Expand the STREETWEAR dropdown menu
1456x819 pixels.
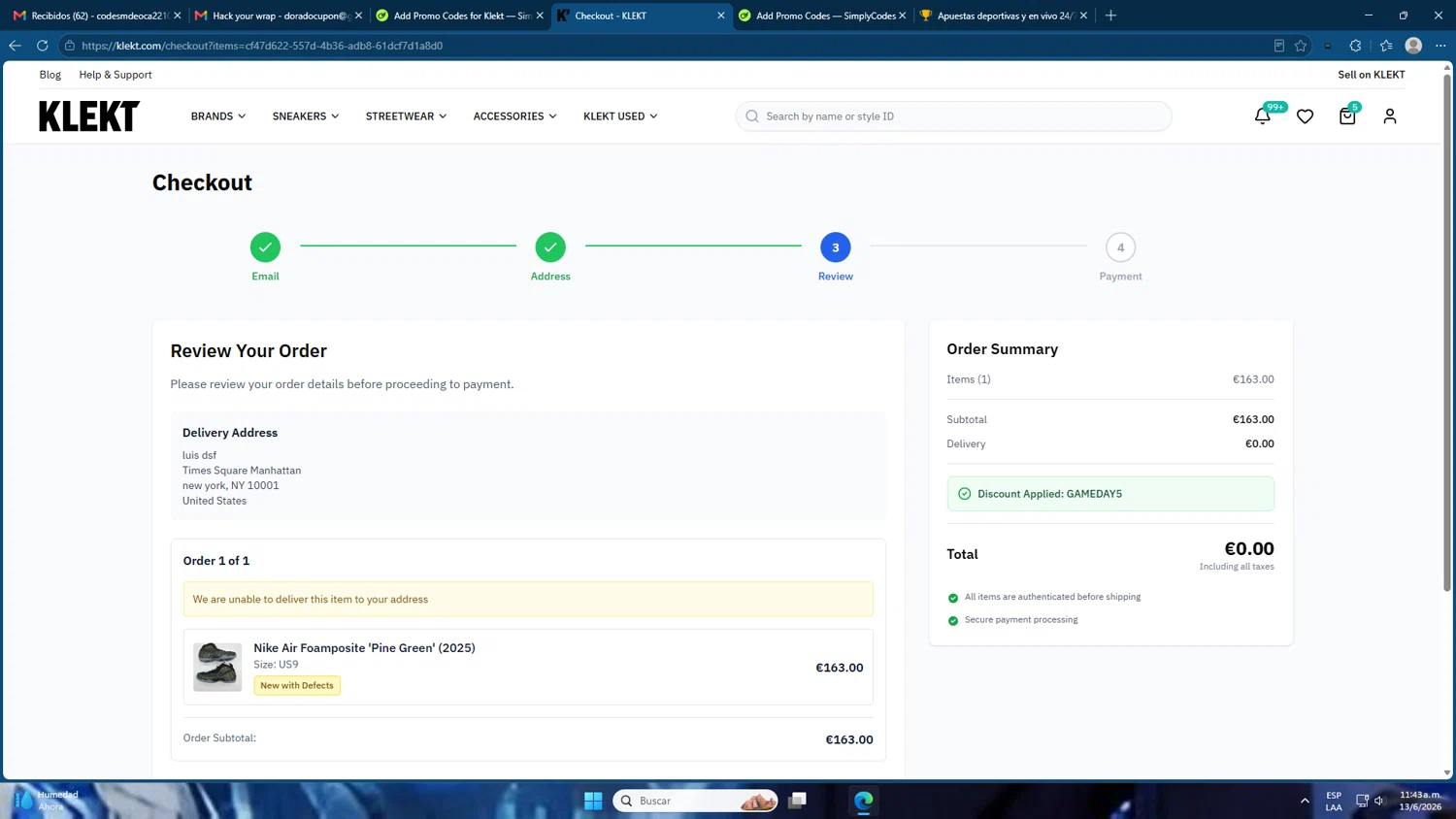click(x=406, y=116)
